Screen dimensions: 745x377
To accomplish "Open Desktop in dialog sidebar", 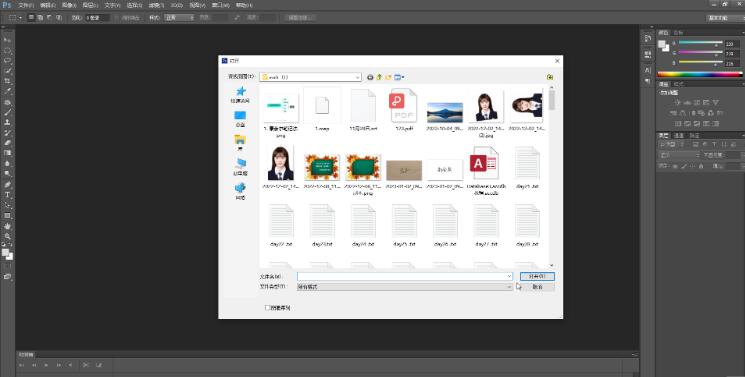I will click(x=240, y=119).
